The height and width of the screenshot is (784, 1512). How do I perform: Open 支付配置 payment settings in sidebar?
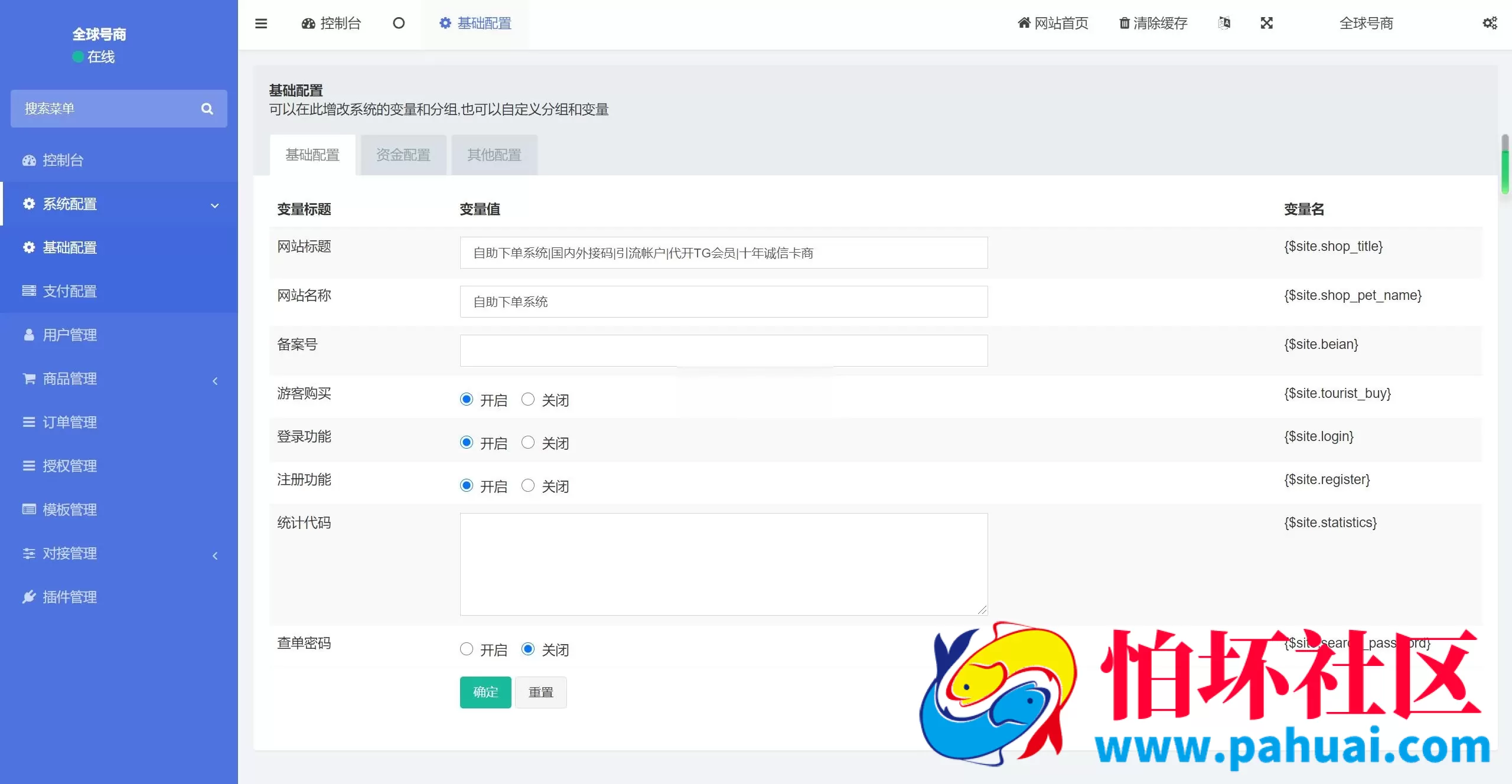(x=69, y=291)
